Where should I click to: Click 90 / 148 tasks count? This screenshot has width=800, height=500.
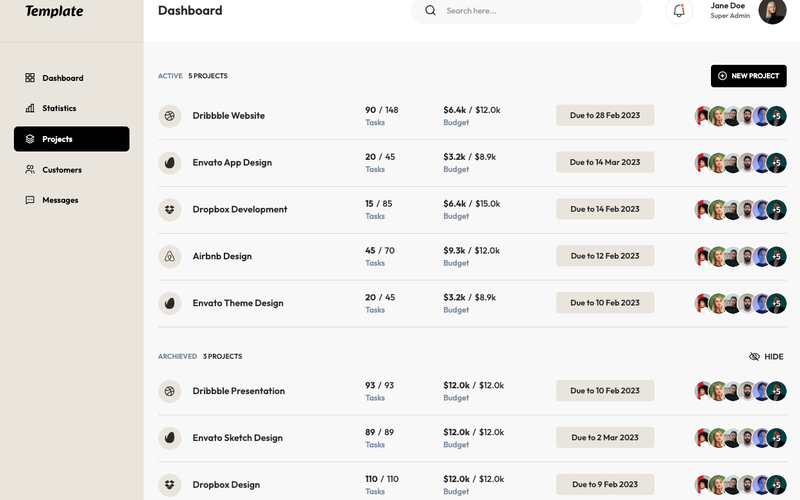[382, 110]
